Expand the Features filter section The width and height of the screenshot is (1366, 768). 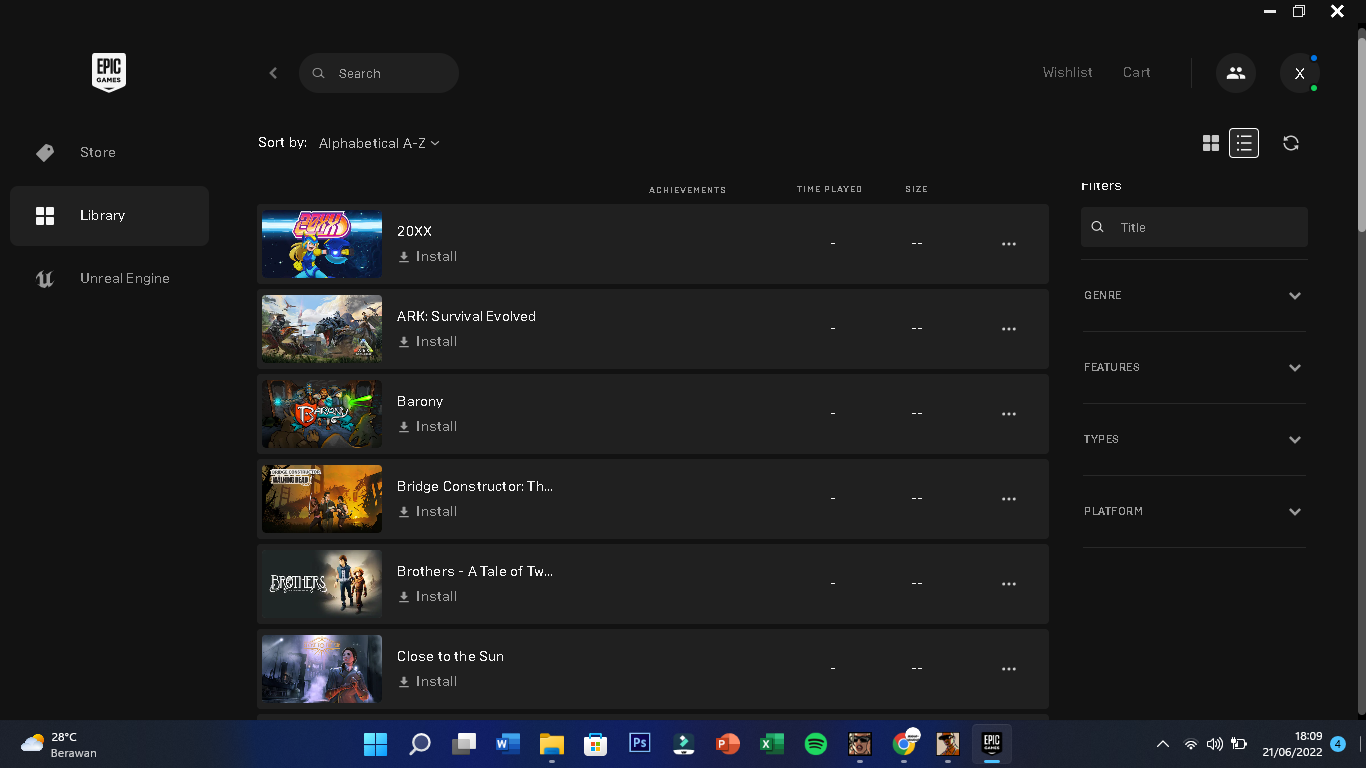click(x=1194, y=367)
